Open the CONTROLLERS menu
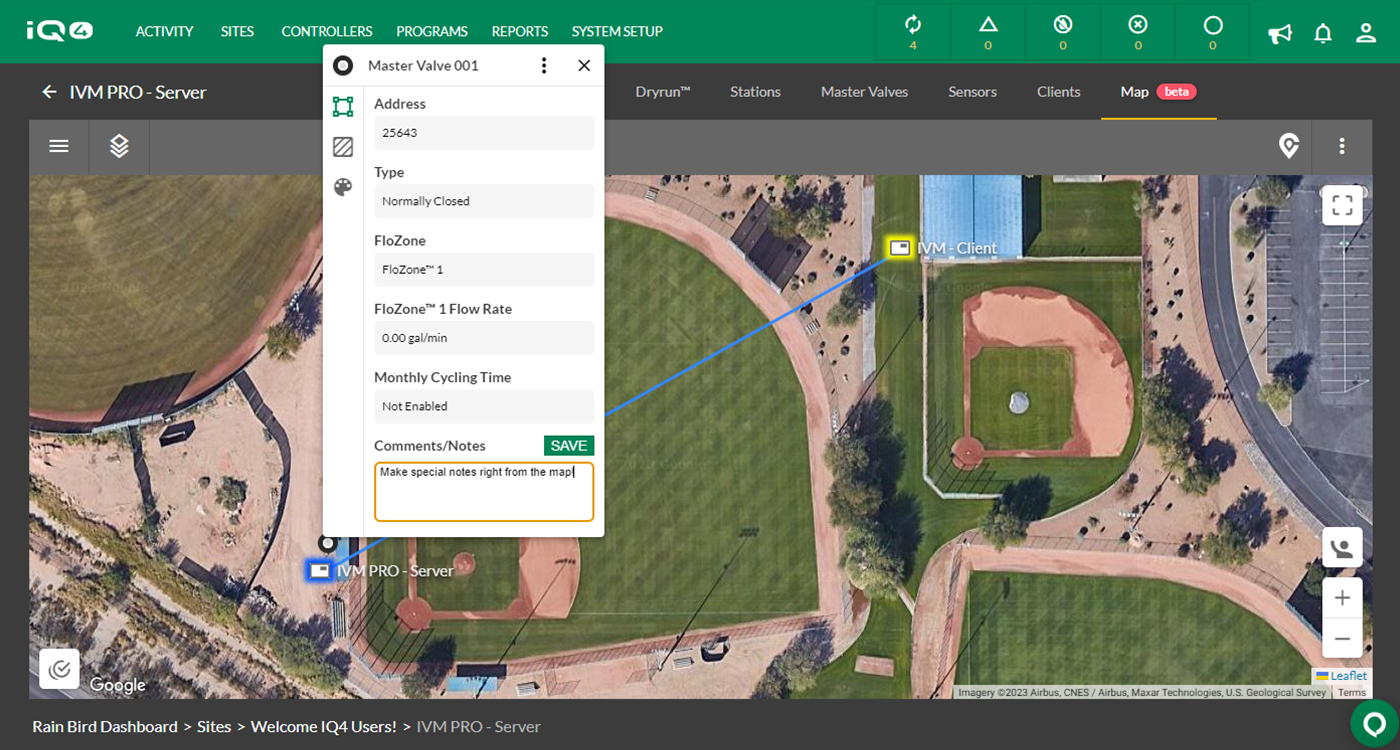 coord(327,32)
